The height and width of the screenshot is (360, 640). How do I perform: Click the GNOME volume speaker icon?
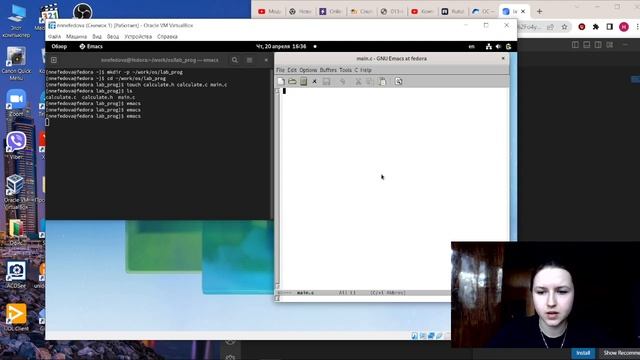(x=498, y=47)
